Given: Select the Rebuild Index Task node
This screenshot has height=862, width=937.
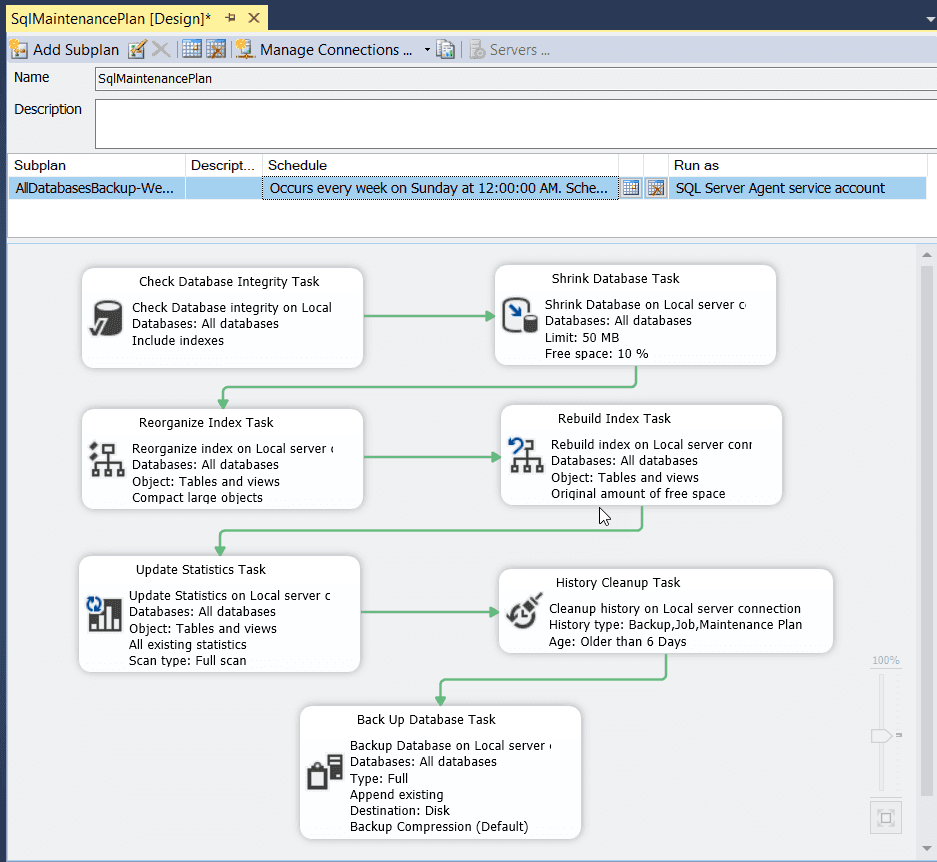Looking at the screenshot, I should click(x=641, y=455).
